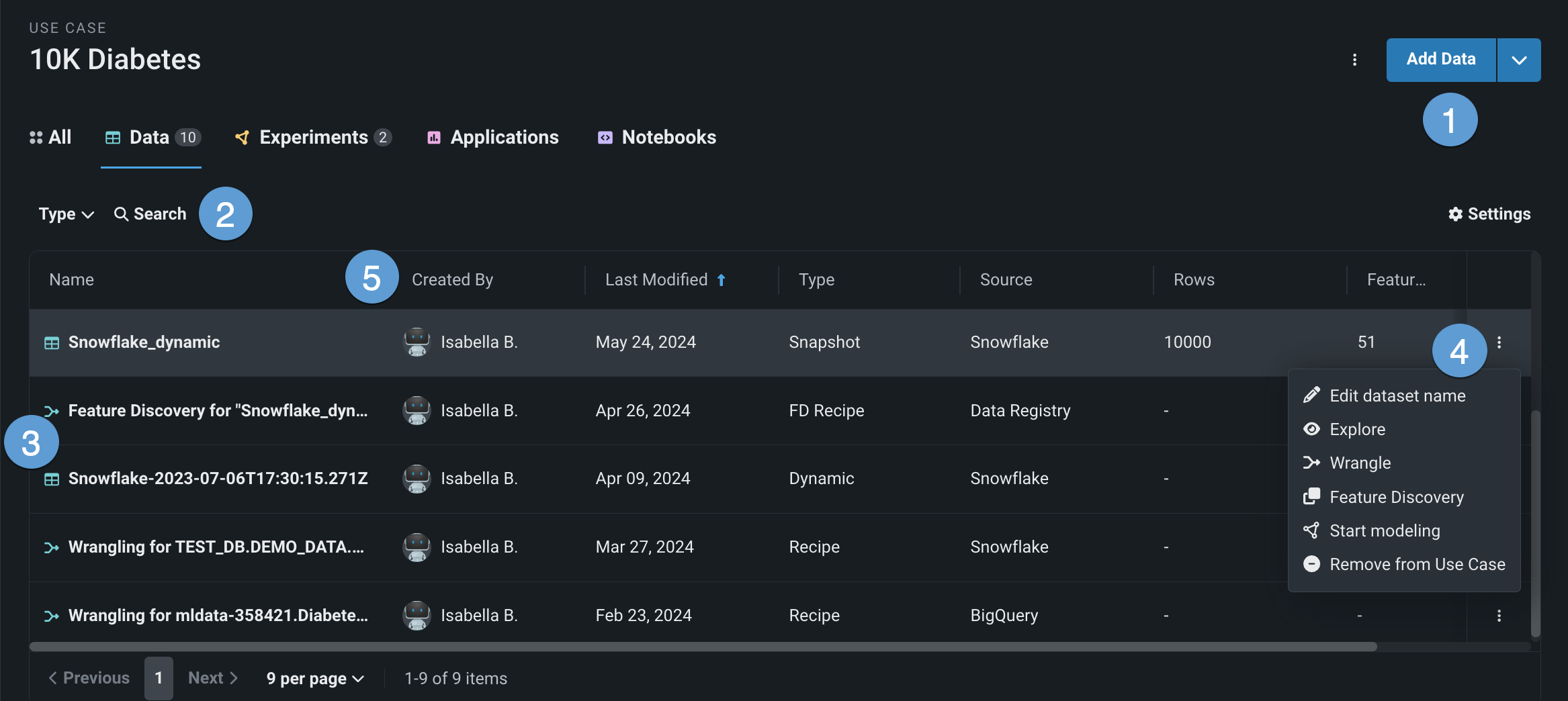This screenshot has width=1568, height=701.
Task: Click the Settings gear icon
Action: tap(1455, 214)
